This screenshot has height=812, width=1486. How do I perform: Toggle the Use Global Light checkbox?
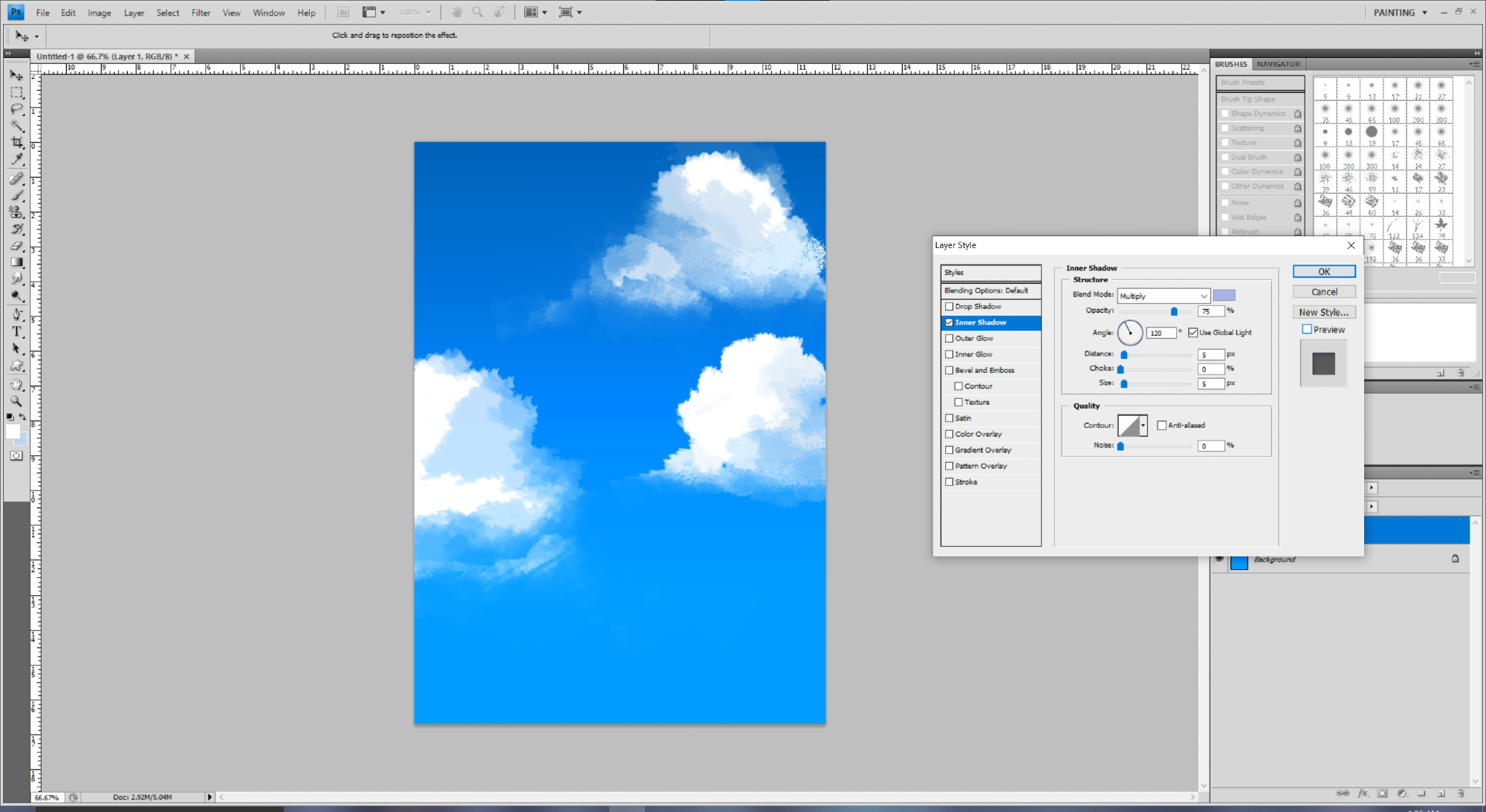[1193, 333]
